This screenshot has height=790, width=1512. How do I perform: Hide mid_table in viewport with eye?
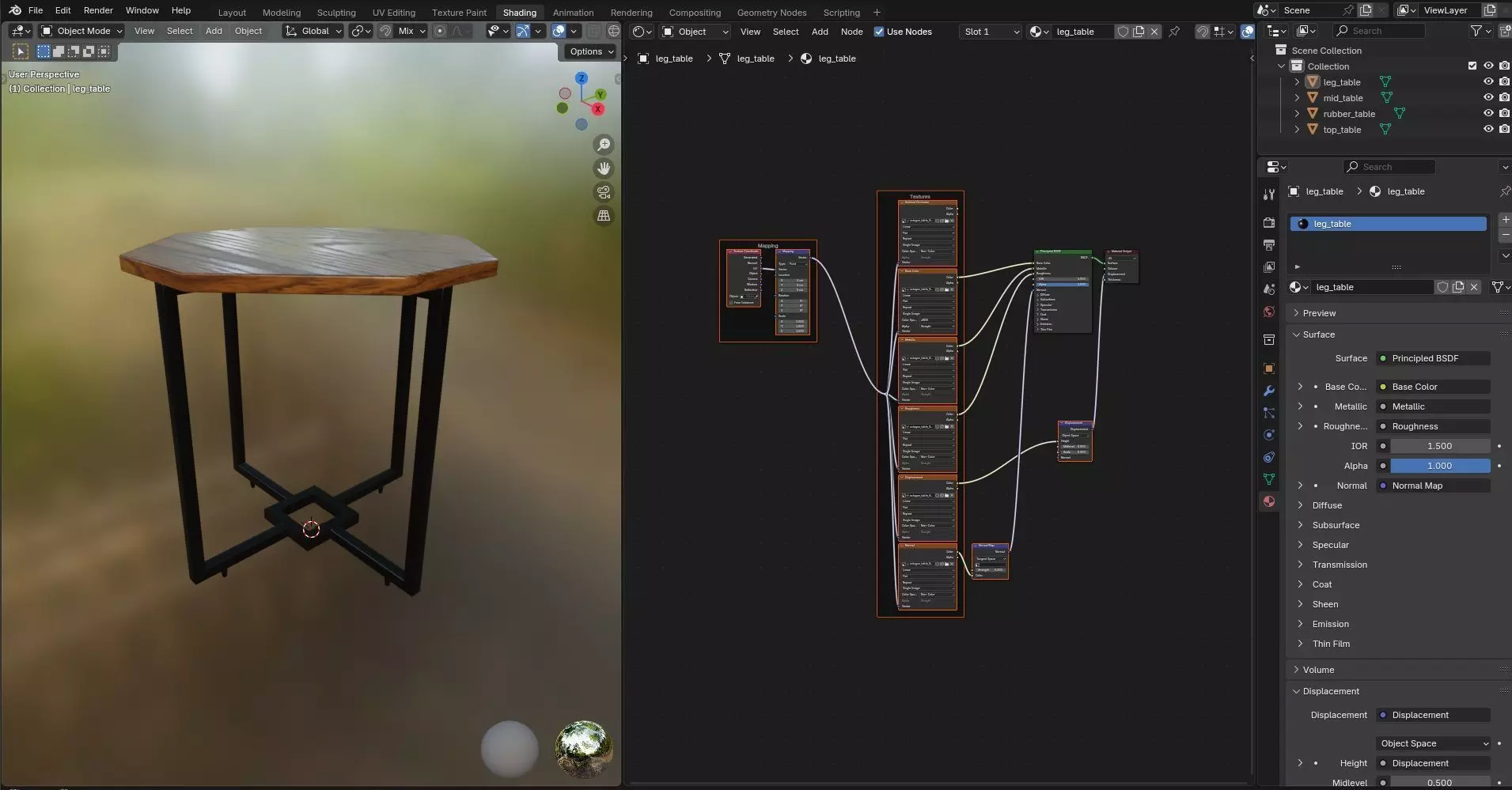click(1487, 98)
